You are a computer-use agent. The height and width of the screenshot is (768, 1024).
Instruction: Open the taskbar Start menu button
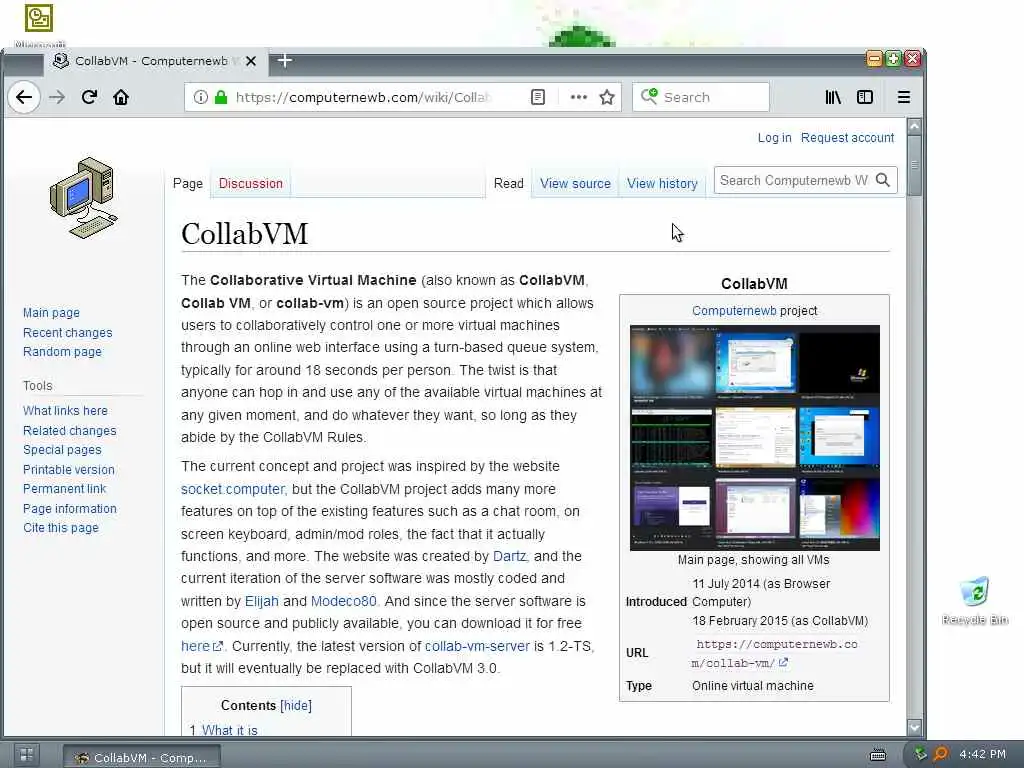tap(26, 756)
